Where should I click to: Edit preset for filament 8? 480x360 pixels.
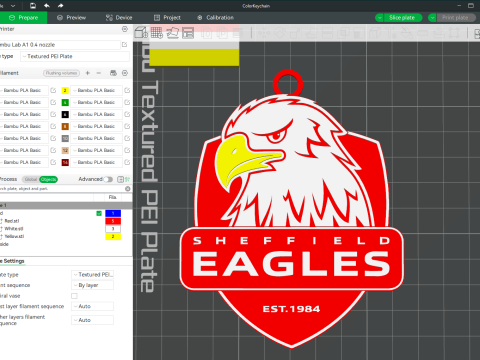coord(127,126)
